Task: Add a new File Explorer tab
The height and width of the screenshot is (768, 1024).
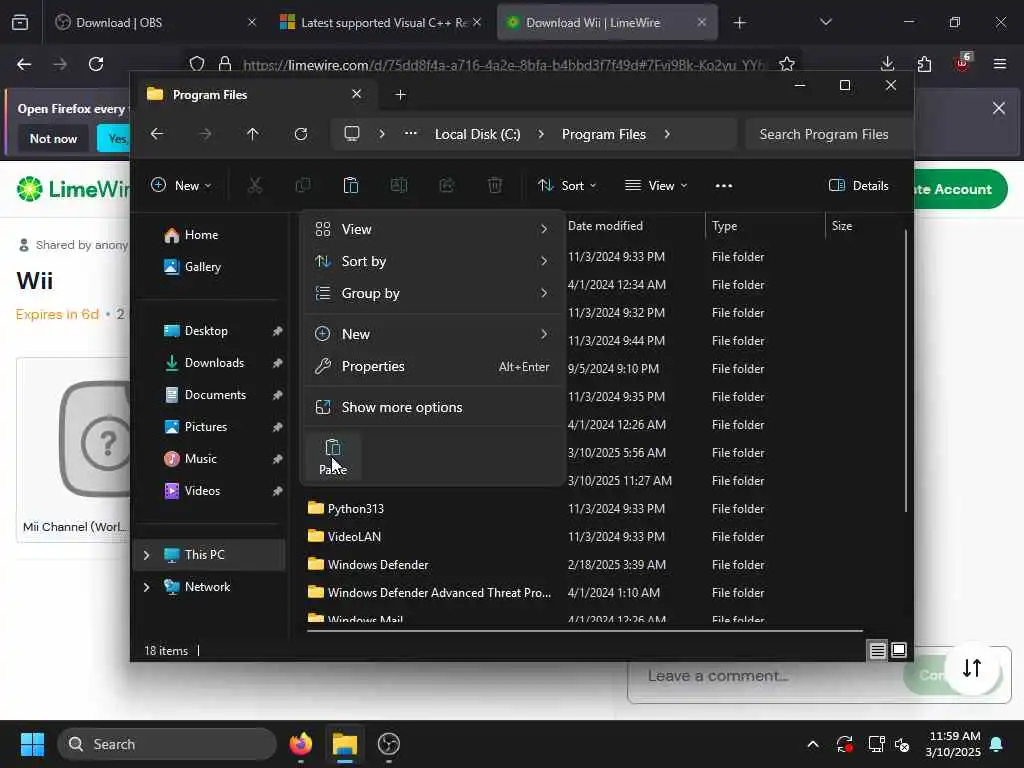Action: click(x=400, y=95)
